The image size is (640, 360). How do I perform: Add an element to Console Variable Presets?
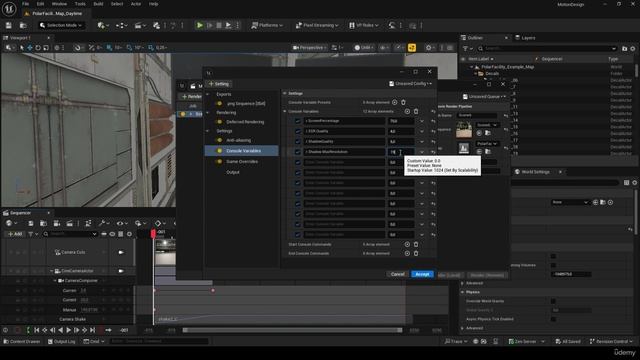click(x=395, y=102)
